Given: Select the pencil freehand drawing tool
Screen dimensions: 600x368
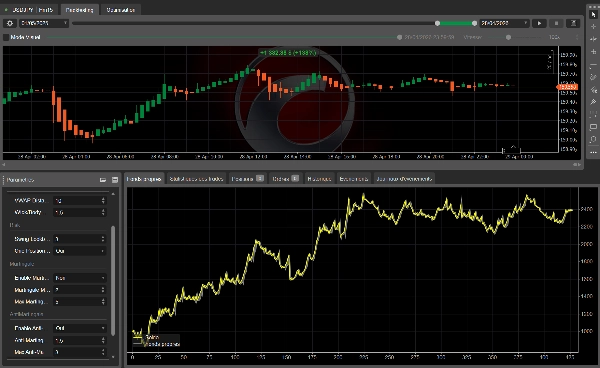Looking at the screenshot, I should (x=593, y=77).
